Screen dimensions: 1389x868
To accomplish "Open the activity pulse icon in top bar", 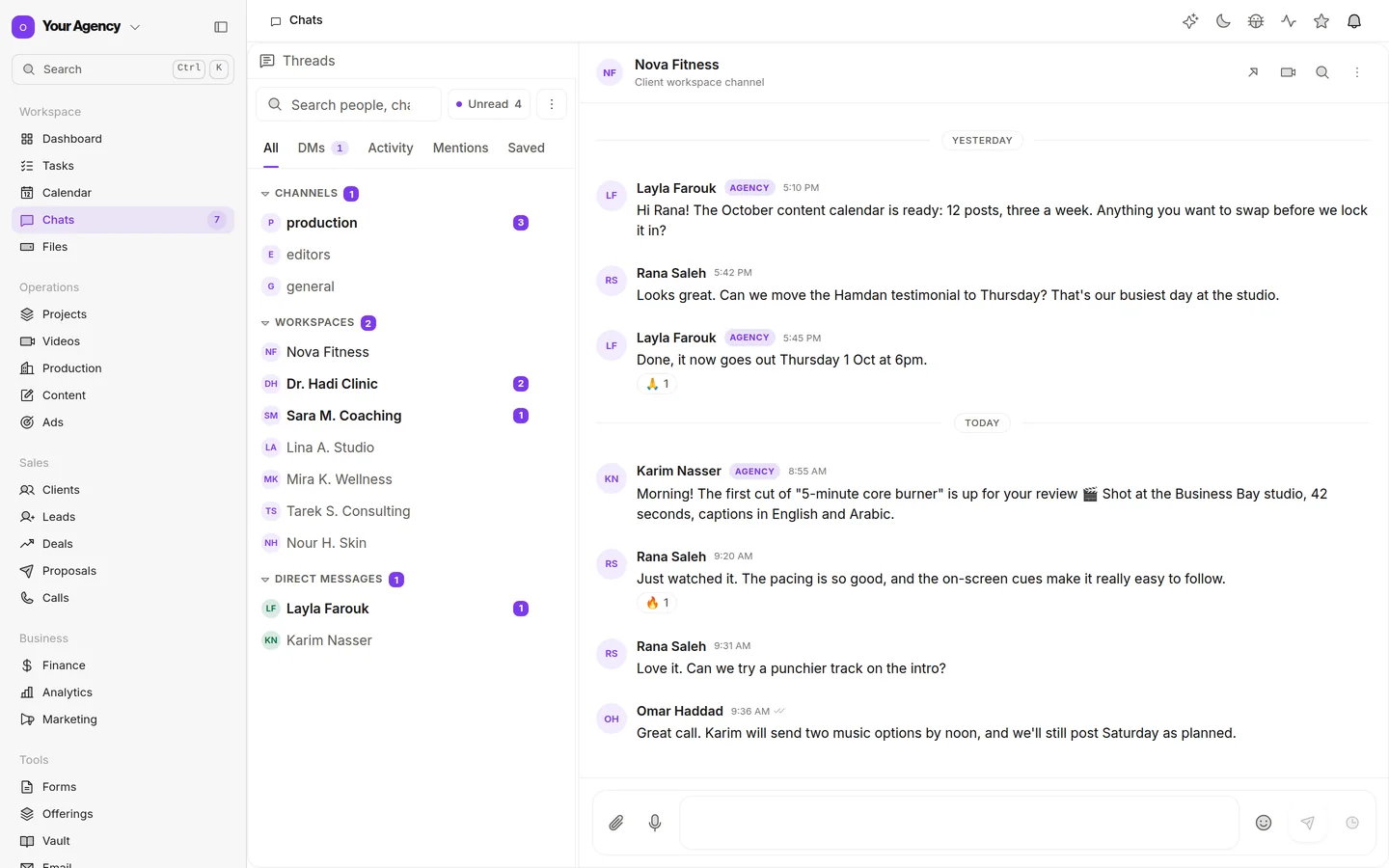I will pyautogui.click(x=1289, y=21).
